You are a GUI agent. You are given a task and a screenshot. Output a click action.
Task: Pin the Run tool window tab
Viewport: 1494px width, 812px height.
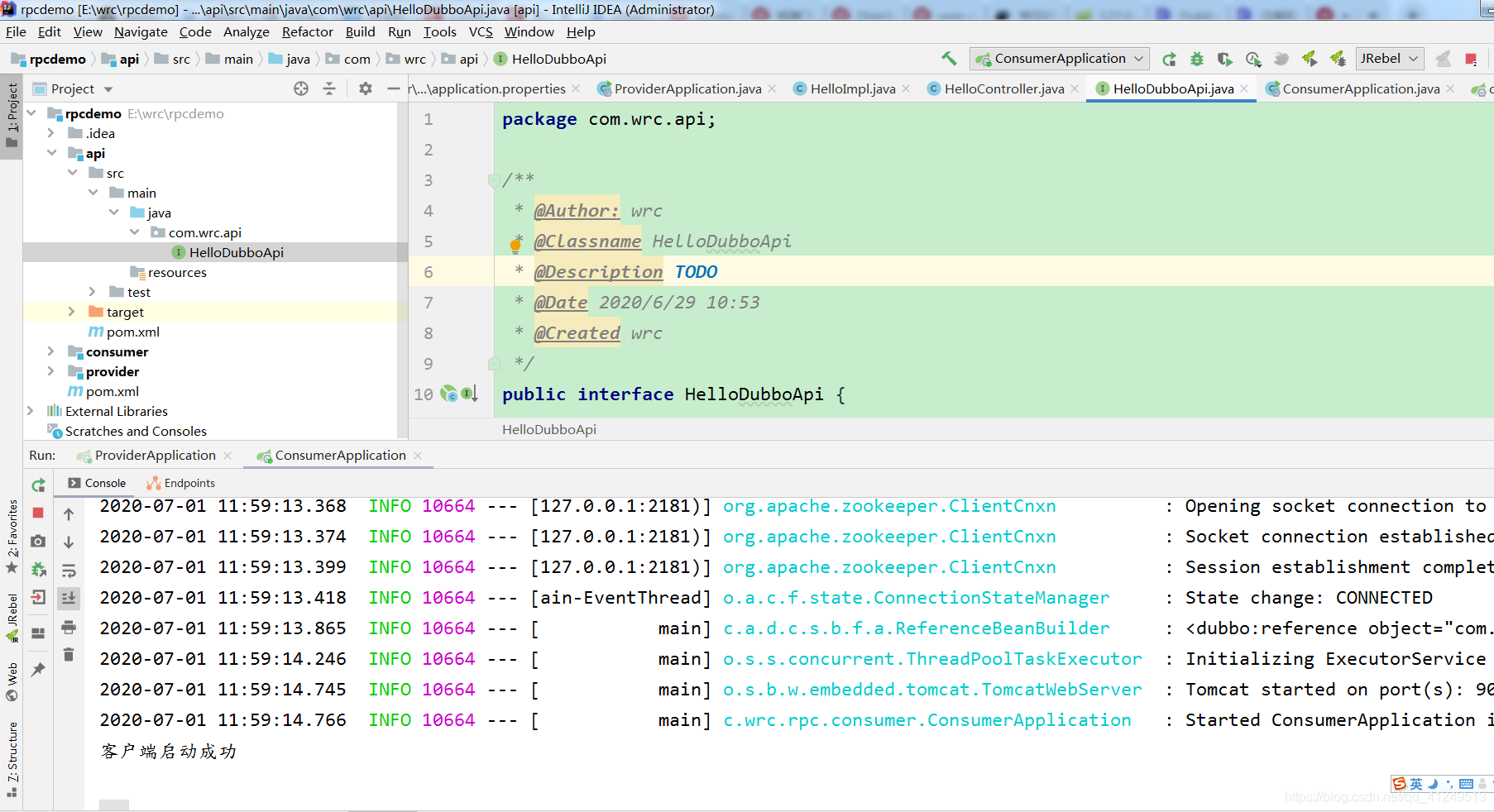tap(37, 670)
